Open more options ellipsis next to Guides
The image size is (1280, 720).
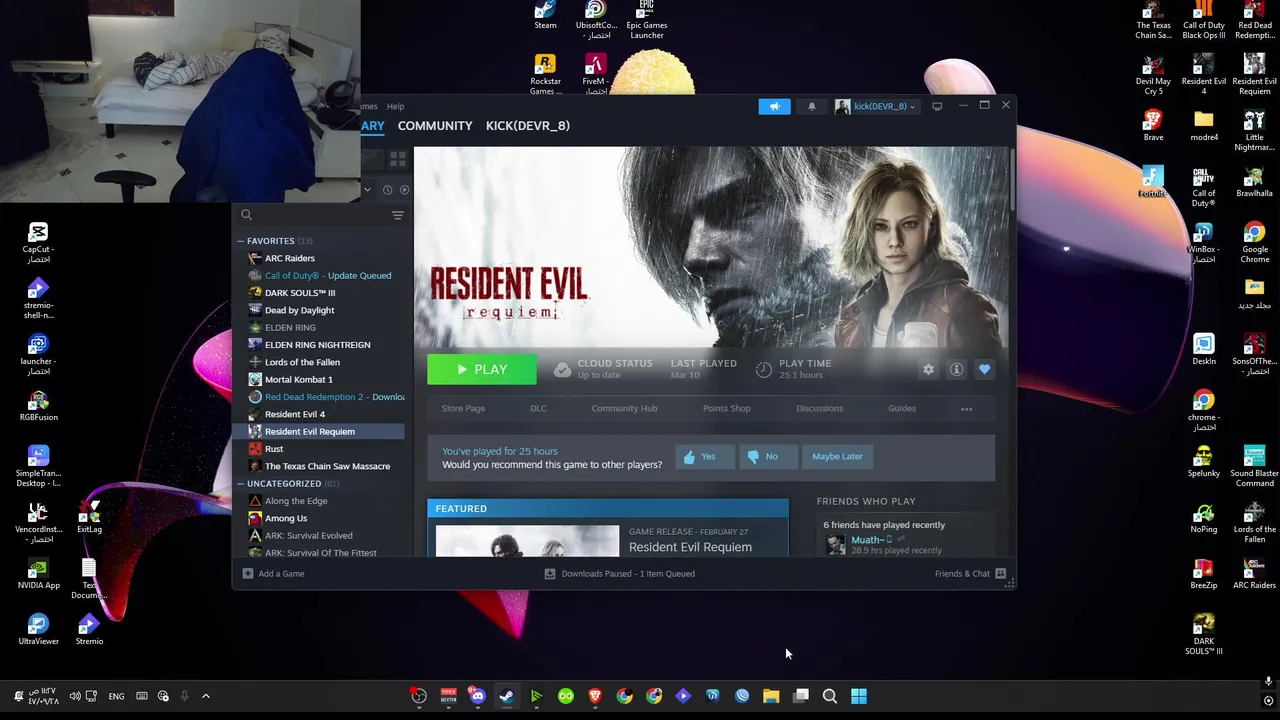click(x=966, y=409)
